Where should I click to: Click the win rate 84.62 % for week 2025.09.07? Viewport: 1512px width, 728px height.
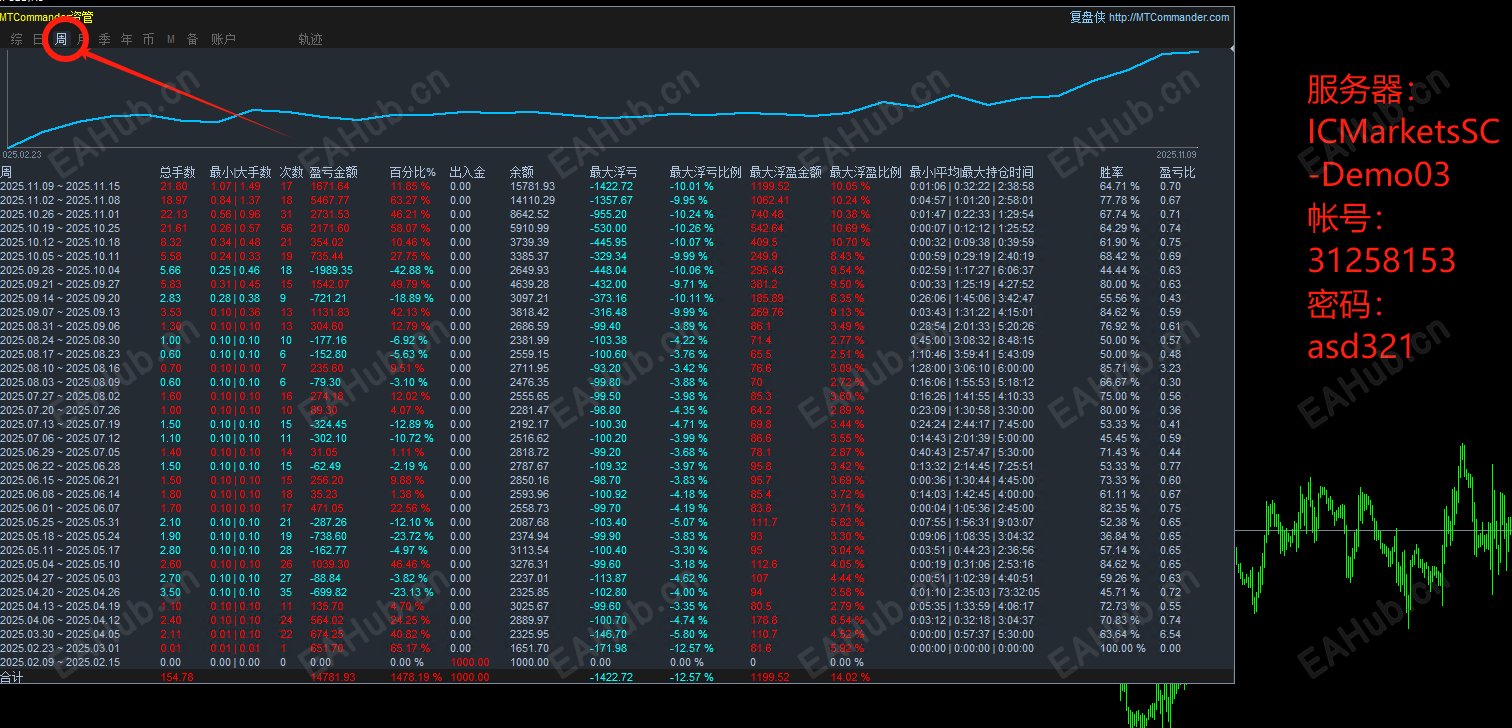[1120, 312]
